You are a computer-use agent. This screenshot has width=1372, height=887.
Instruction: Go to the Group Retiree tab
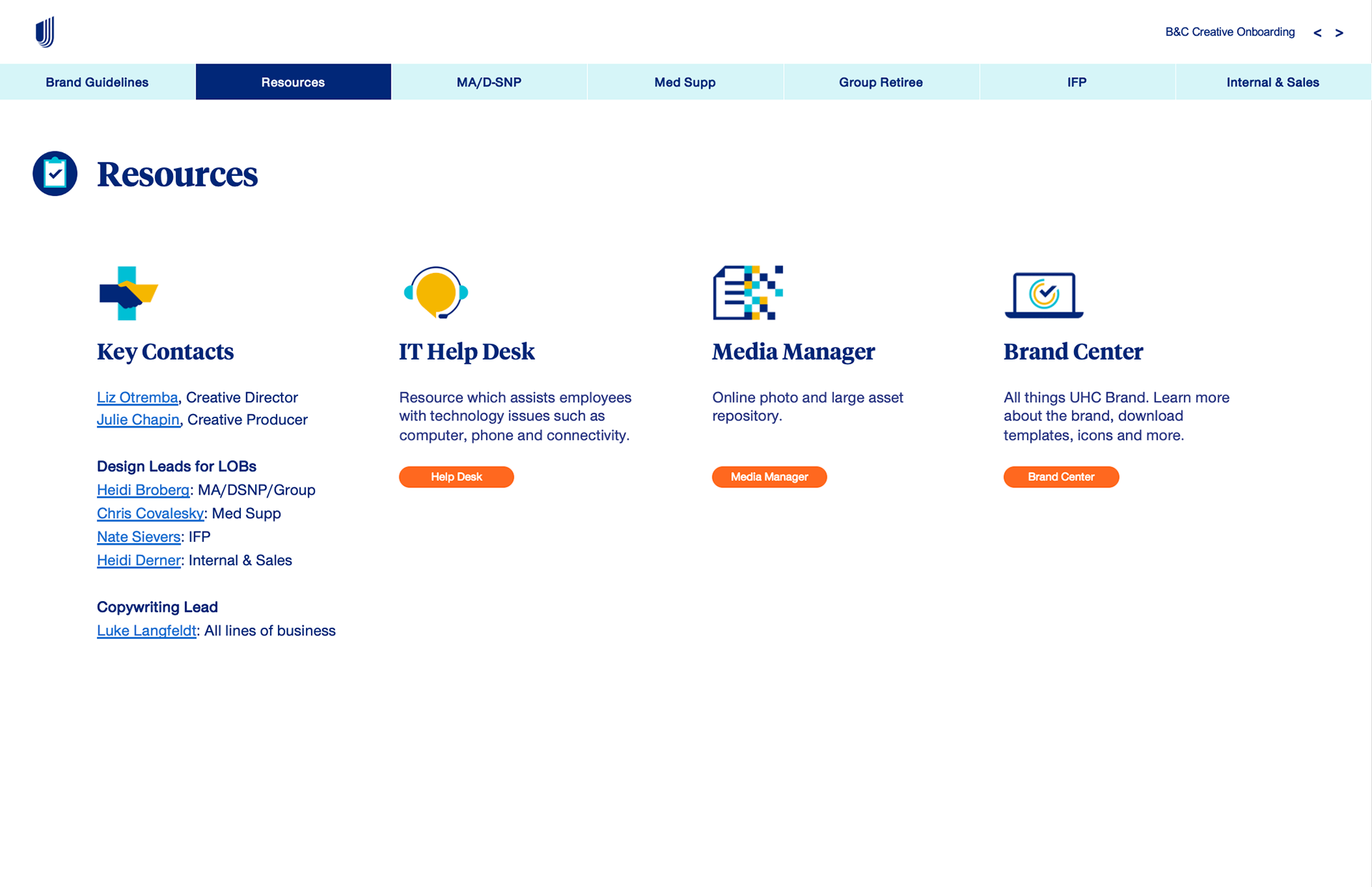(x=881, y=81)
